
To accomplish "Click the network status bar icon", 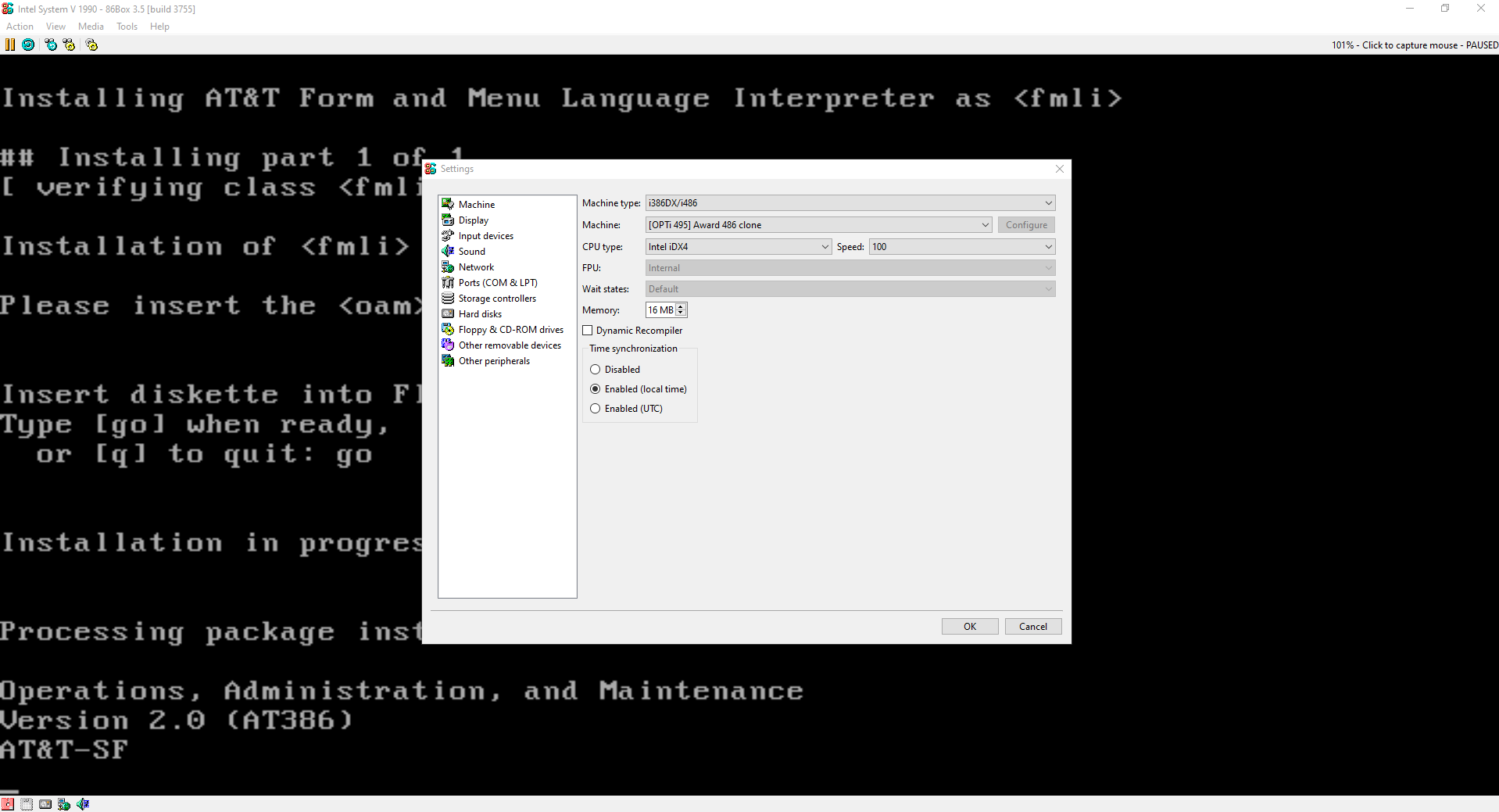I will click(64, 803).
